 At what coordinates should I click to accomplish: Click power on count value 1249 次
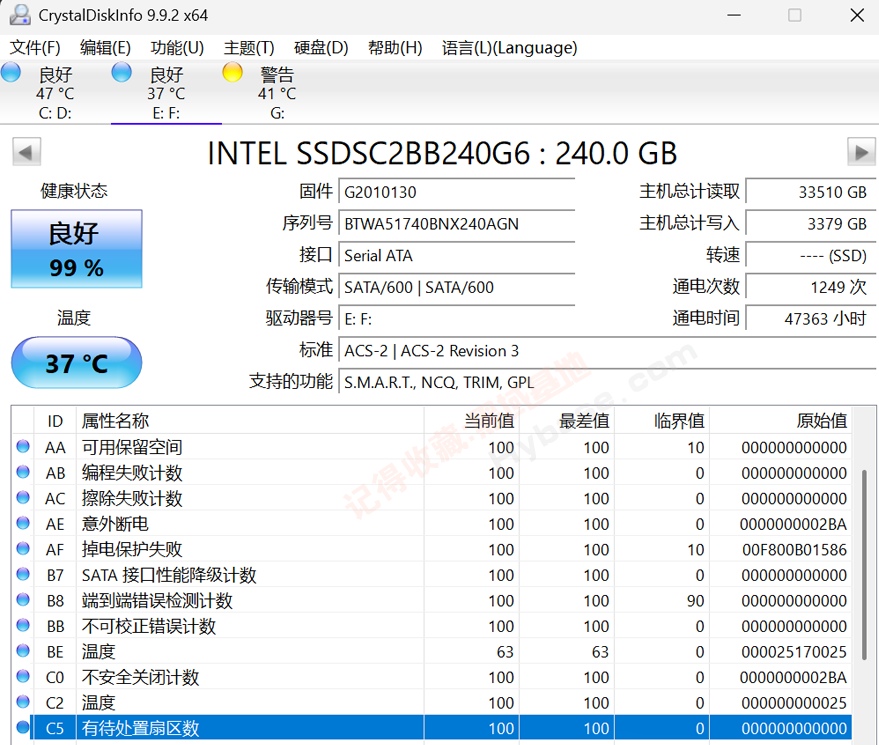click(811, 287)
